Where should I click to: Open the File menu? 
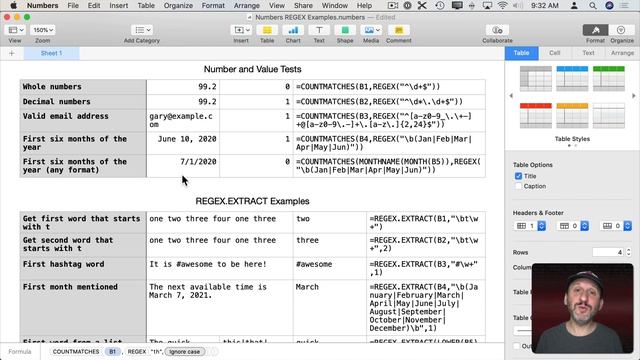pyautogui.click(x=73, y=5)
